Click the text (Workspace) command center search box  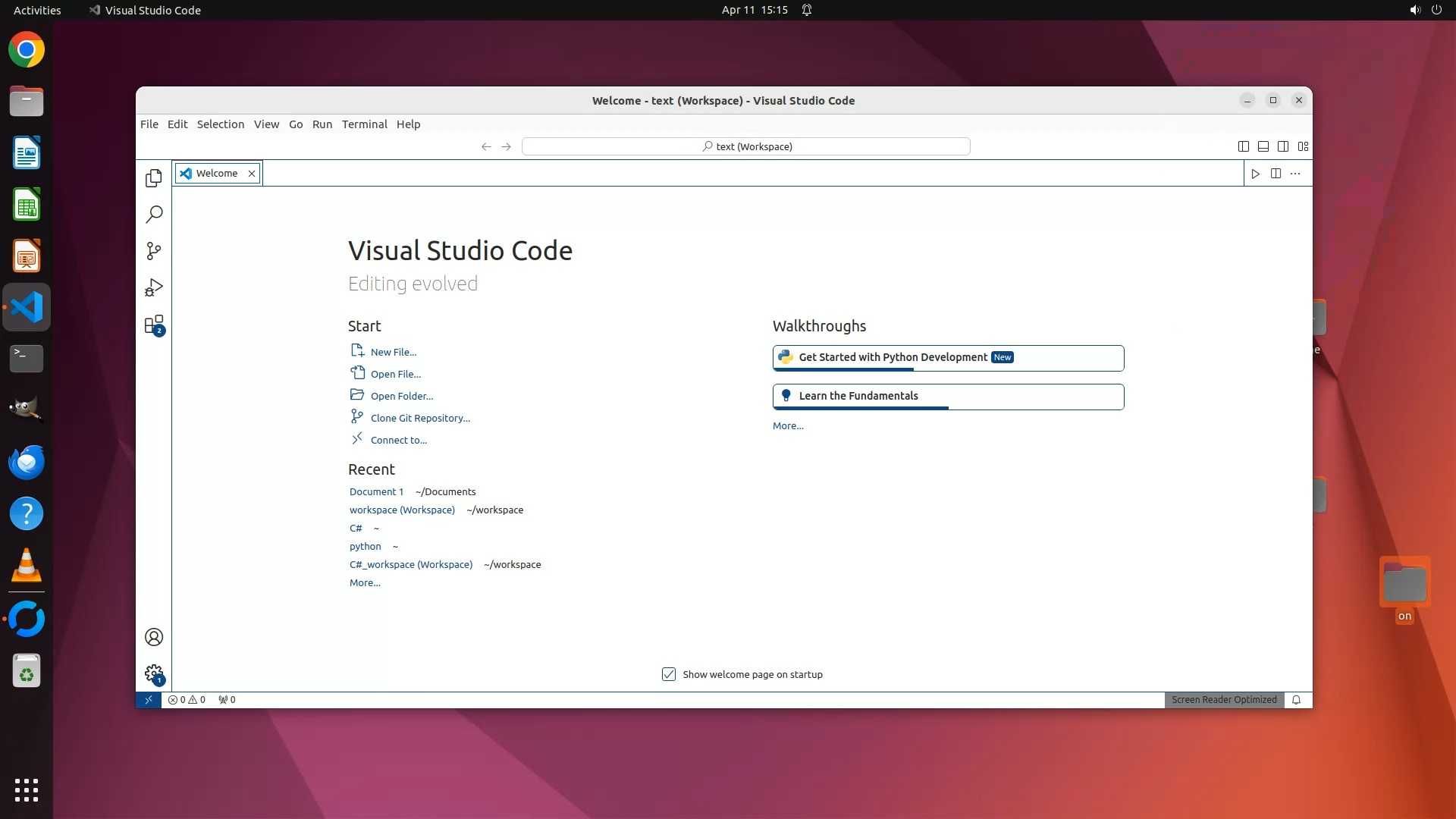tap(745, 146)
